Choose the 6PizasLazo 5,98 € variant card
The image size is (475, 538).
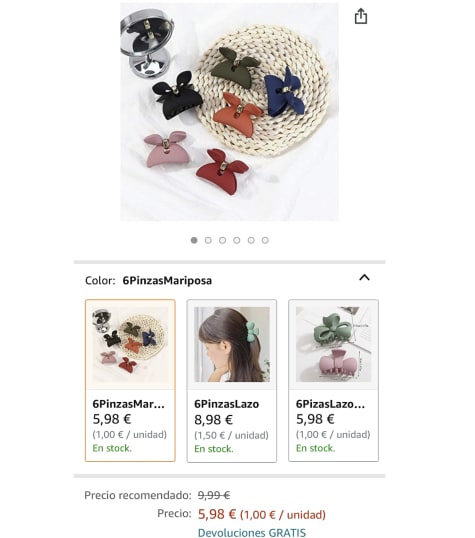click(x=333, y=381)
